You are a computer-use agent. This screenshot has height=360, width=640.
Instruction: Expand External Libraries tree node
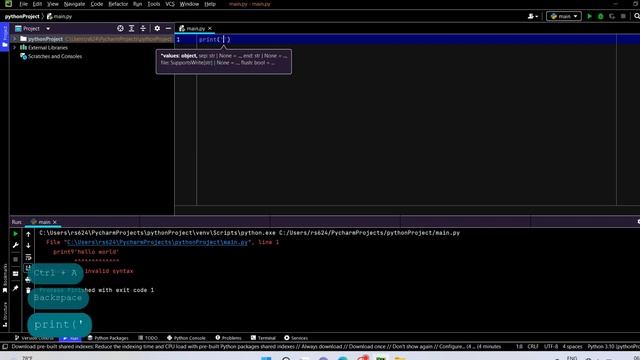(15, 47)
